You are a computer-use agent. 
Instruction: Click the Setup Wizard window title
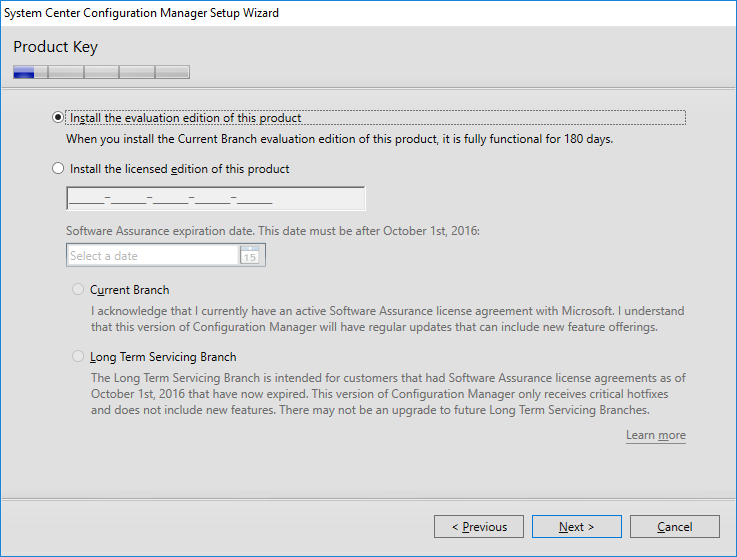(x=141, y=13)
